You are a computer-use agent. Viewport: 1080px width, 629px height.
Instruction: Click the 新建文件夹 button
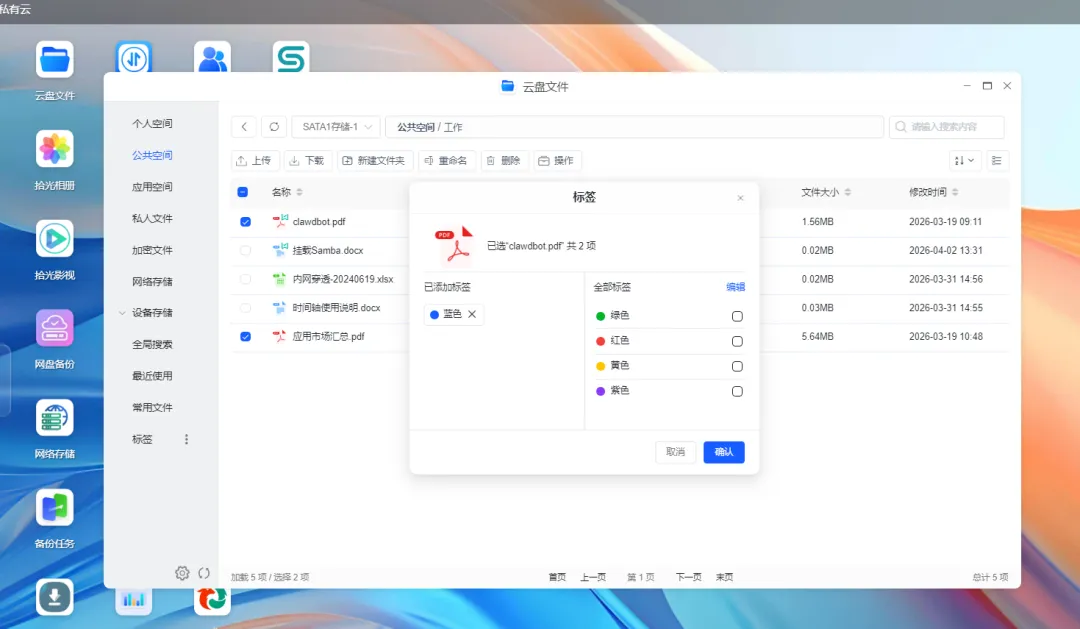[375, 161]
